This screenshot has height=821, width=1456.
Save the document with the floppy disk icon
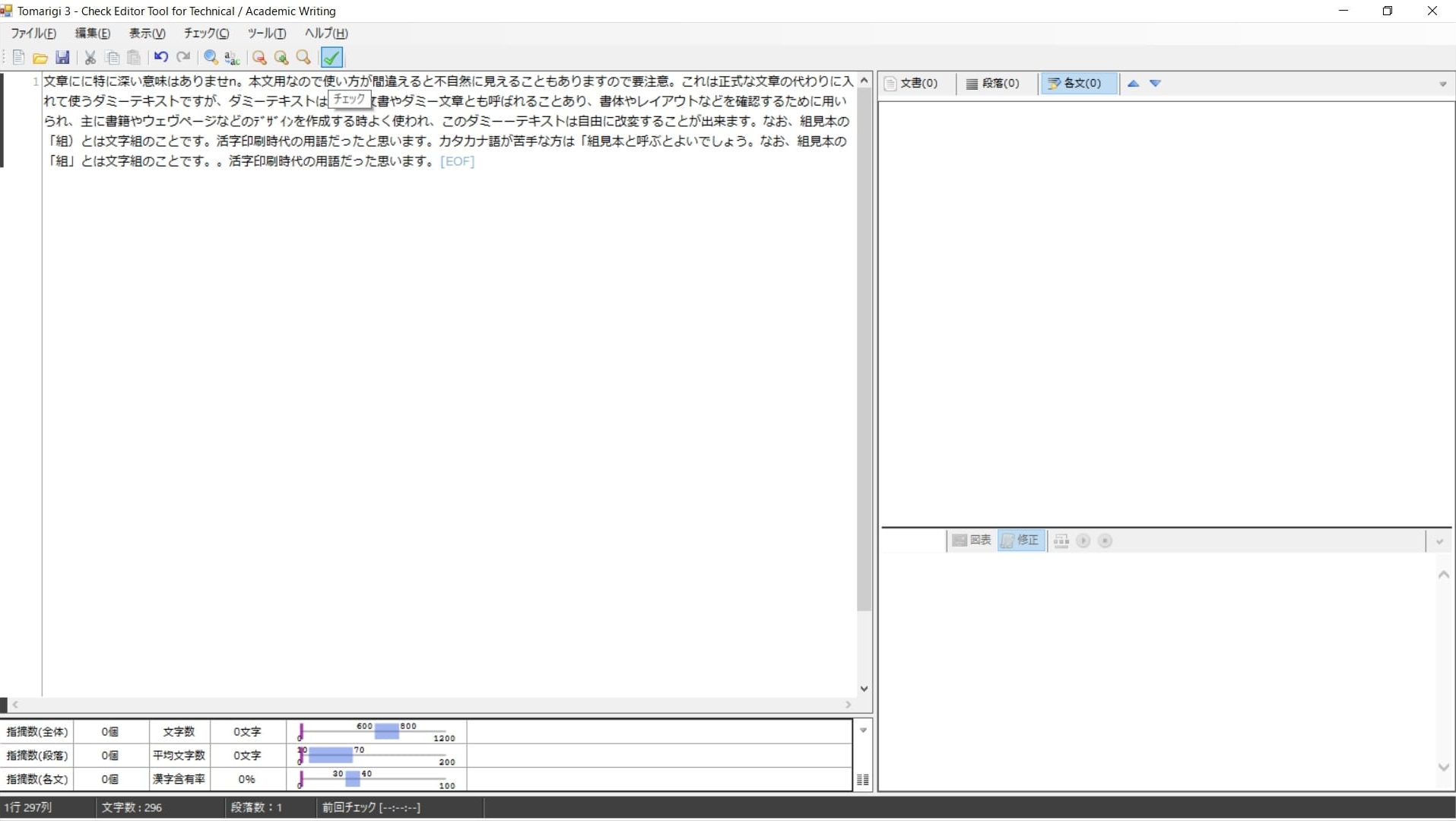(x=62, y=57)
